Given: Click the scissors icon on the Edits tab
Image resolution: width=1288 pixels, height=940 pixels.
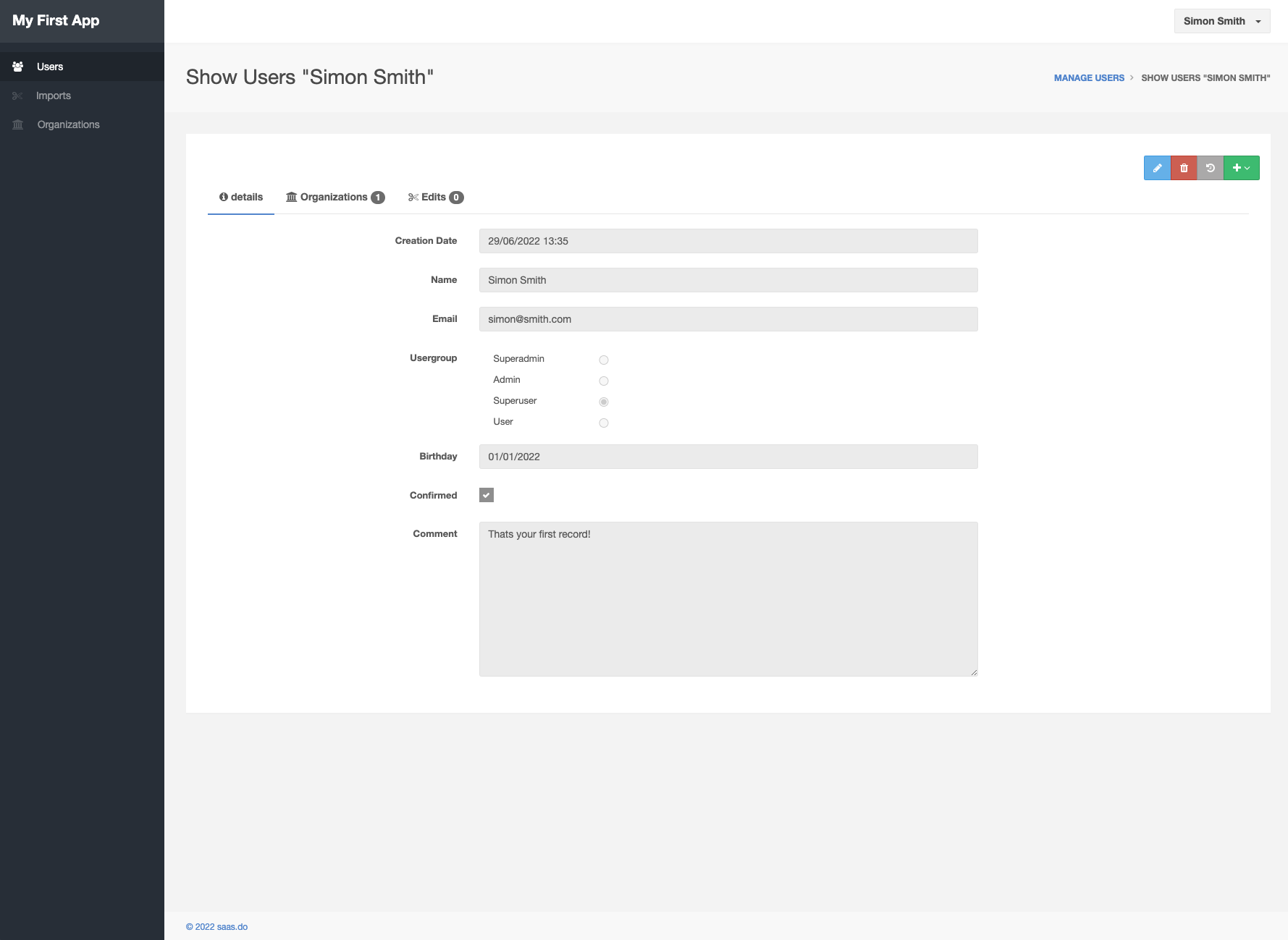Looking at the screenshot, I should pyautogui.click(x=413, y=196).
